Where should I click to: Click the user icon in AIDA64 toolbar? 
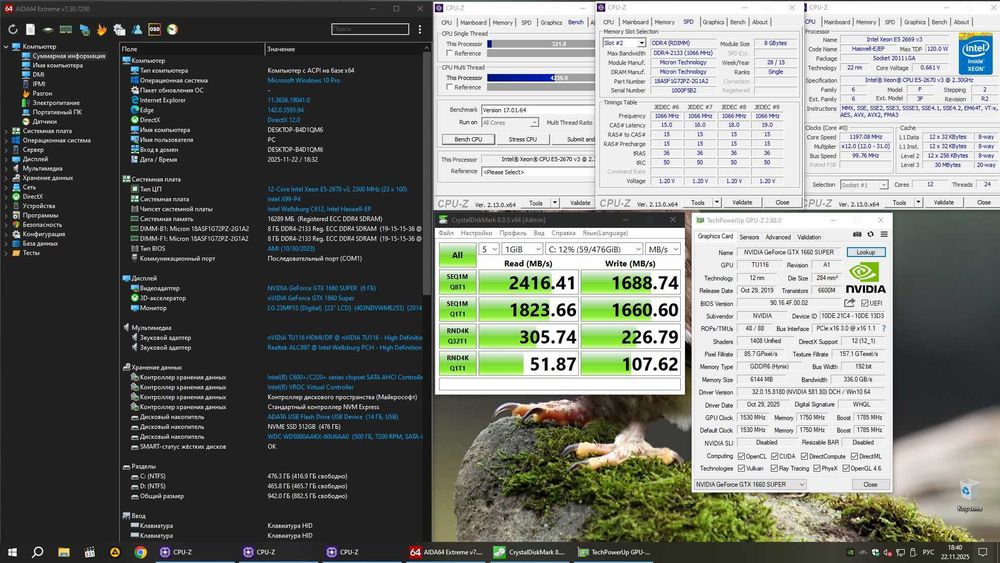pos(136,29)
